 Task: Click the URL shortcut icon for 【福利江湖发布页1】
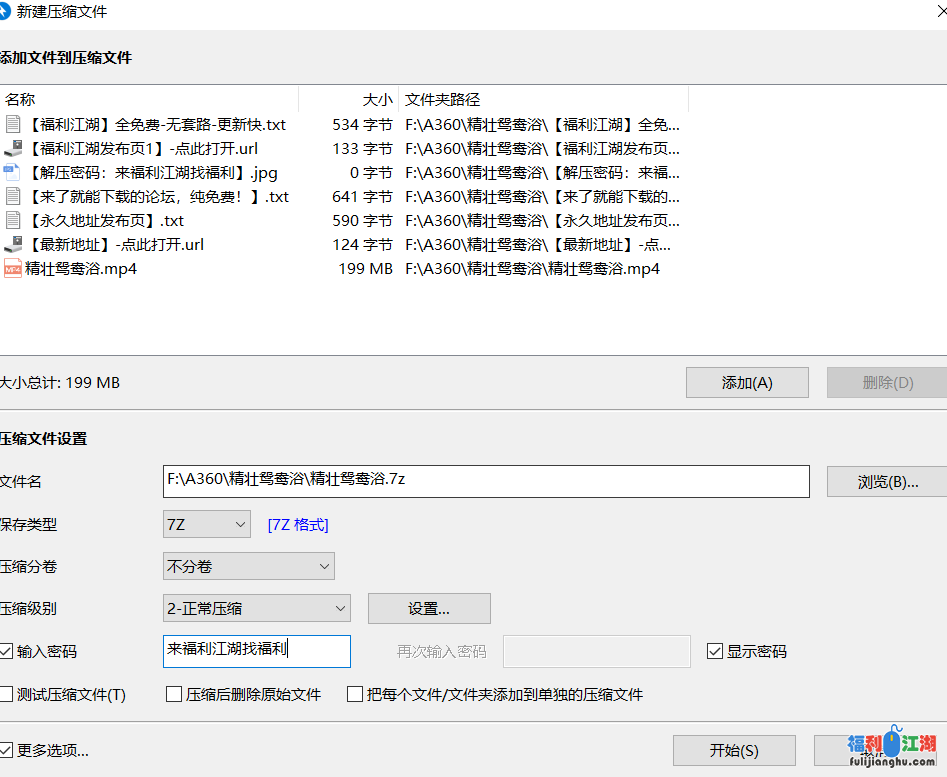click(x=13, y=149)
